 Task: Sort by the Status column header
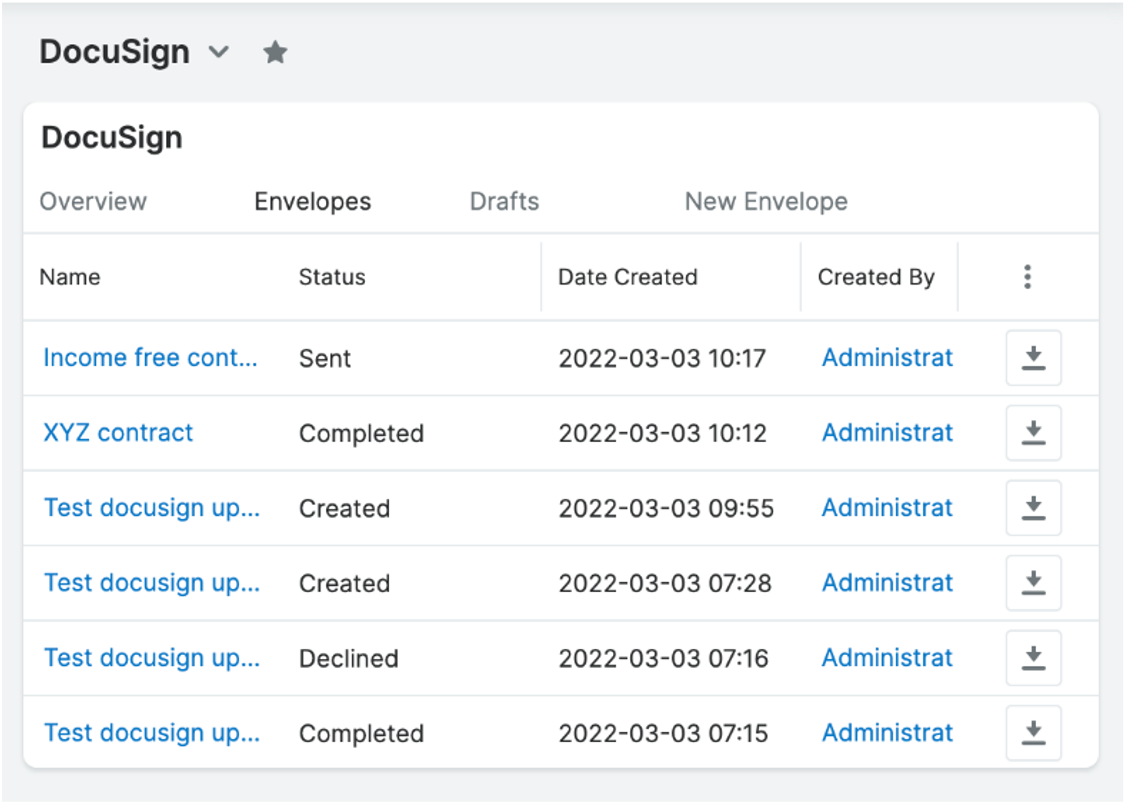click(332, 277)
